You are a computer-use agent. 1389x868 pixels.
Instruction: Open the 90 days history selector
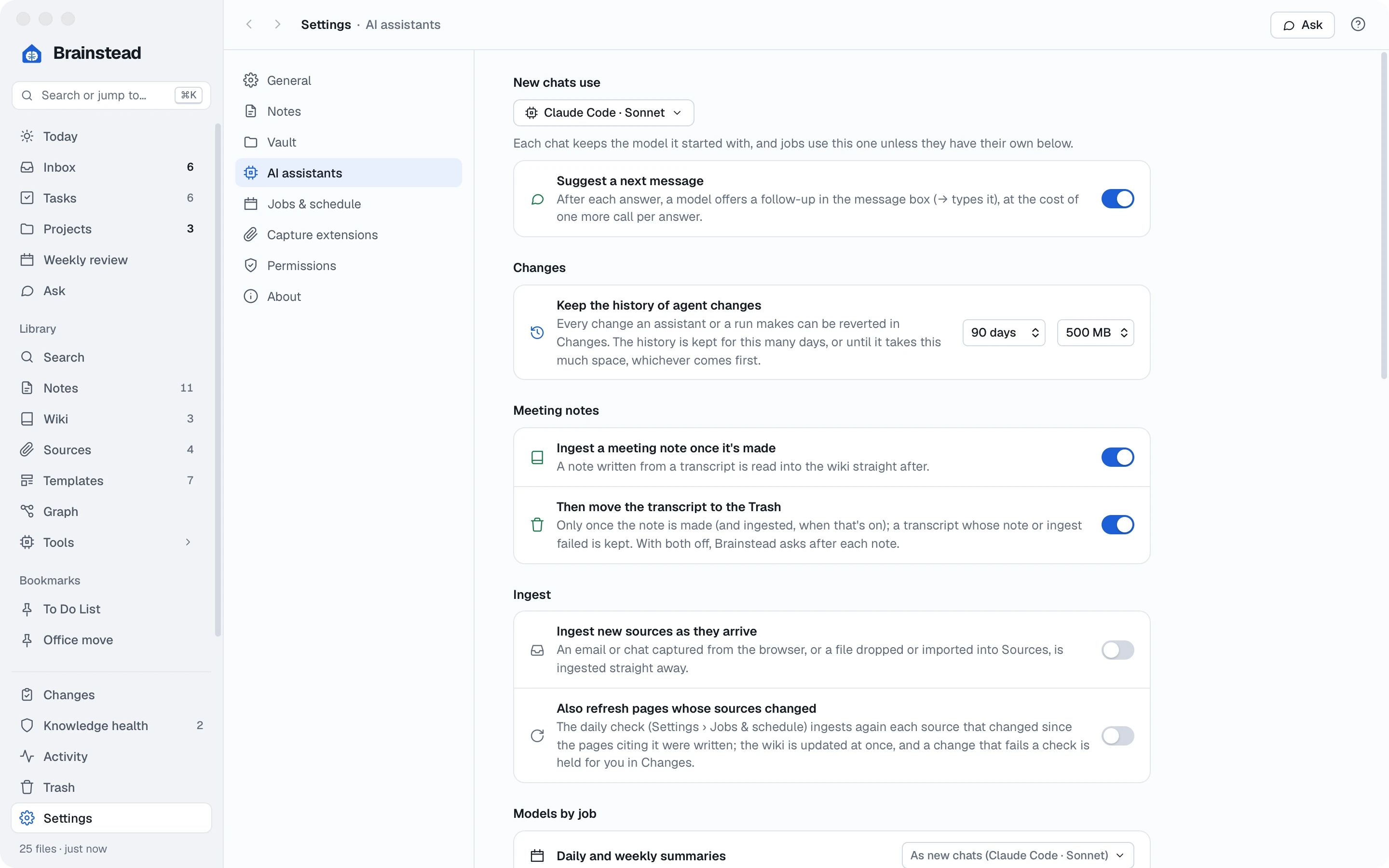point(1003,332)
